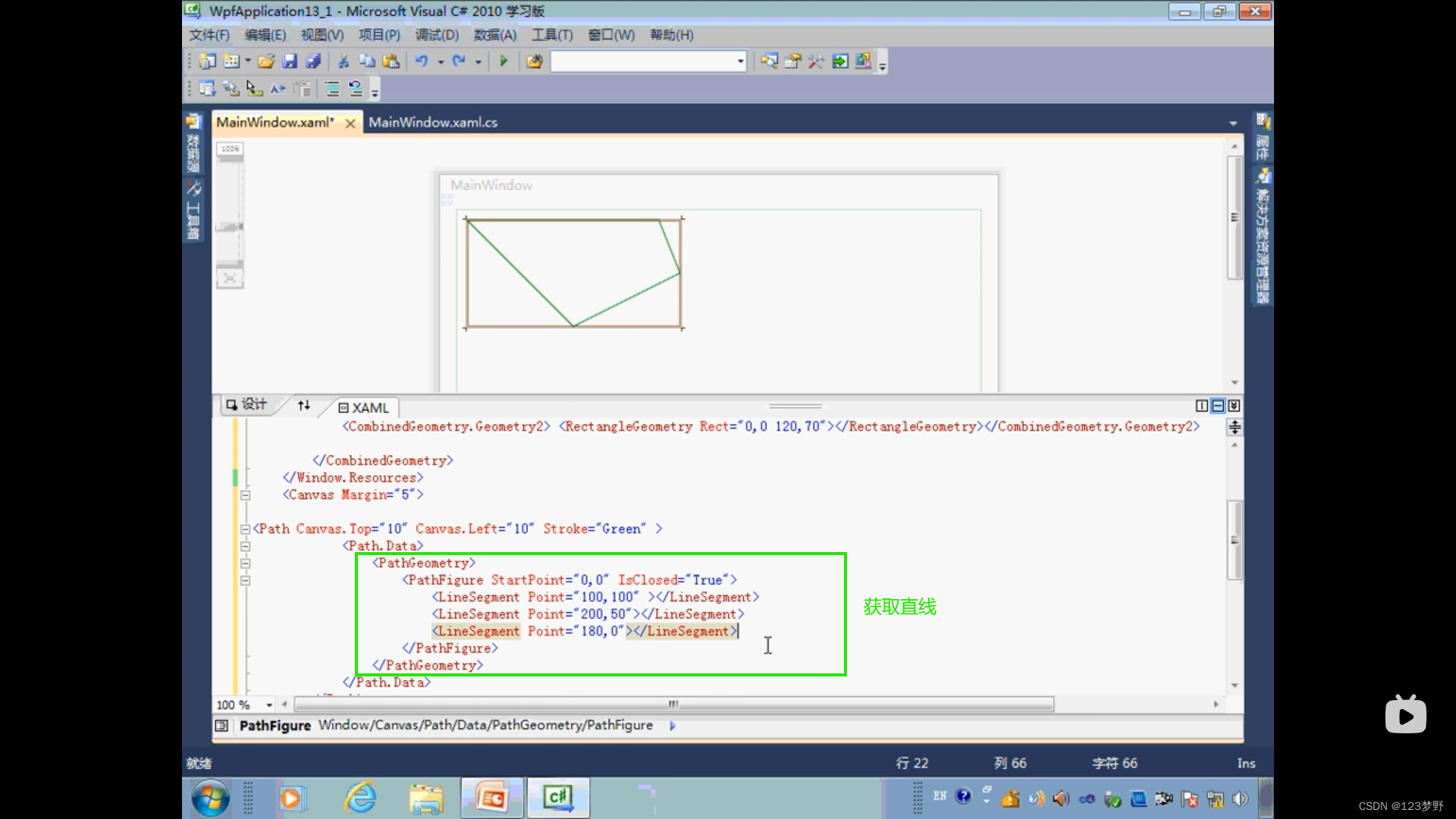
Task: Open the 100 % zoom dropdown
Action: coord(269,705)
